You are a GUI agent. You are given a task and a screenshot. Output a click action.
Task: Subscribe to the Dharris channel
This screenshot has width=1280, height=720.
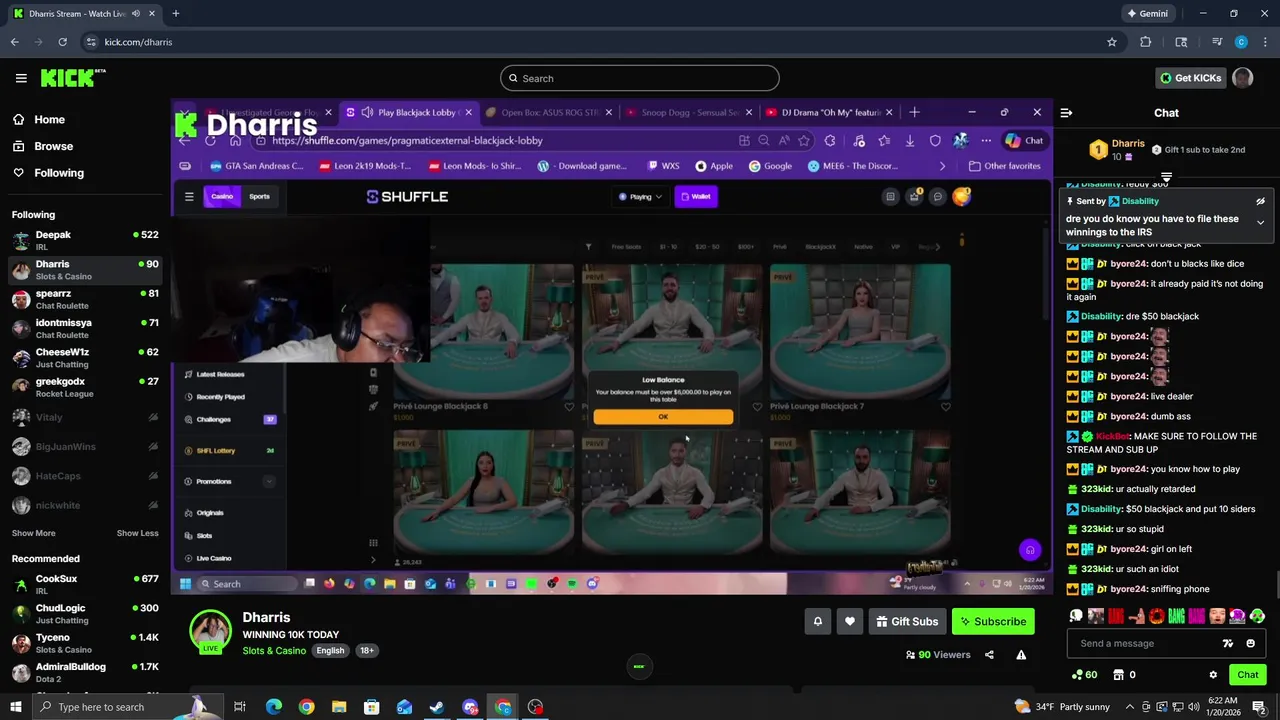pos(993,622)
